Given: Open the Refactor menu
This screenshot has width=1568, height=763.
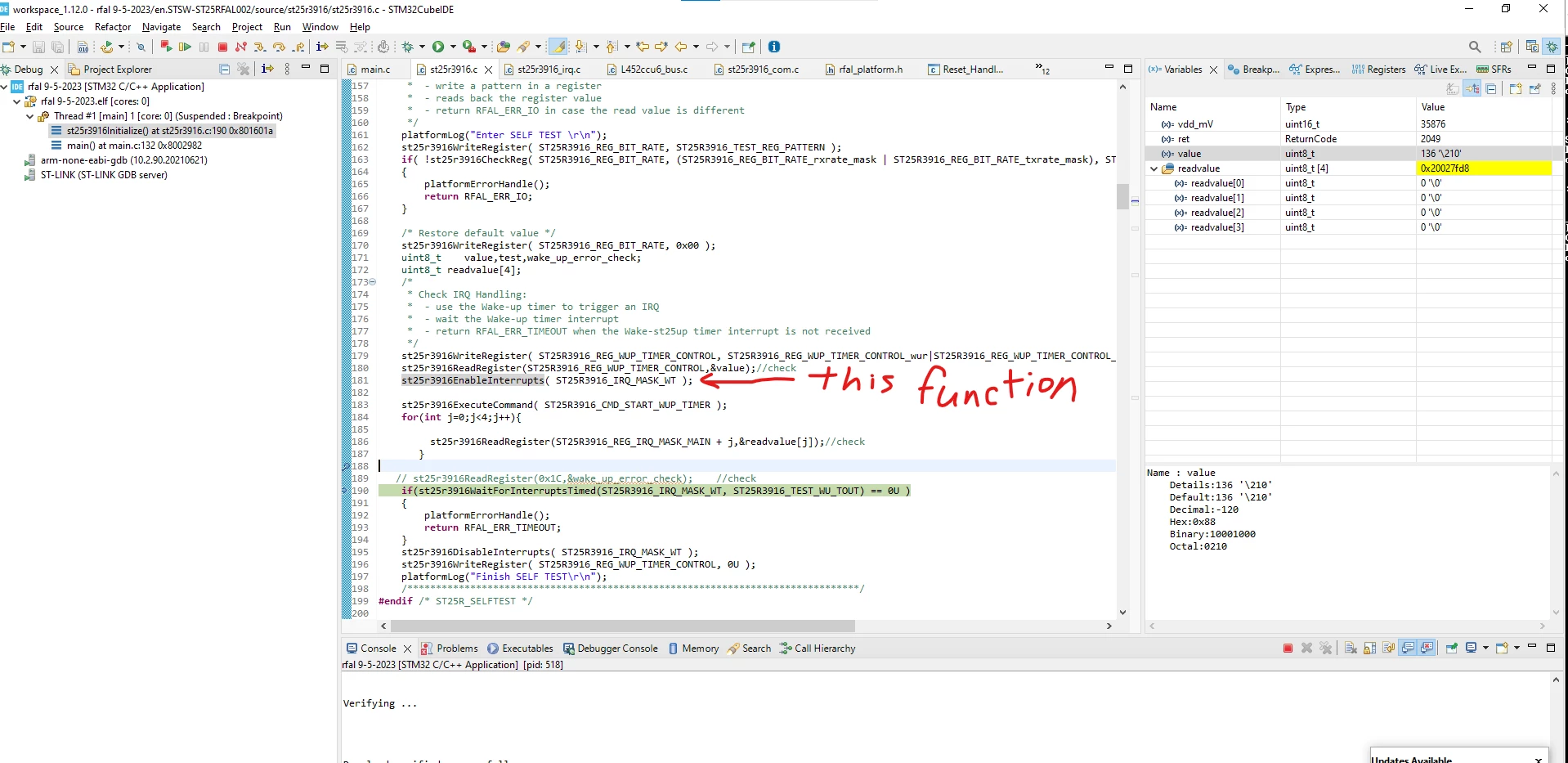Looking at the screenshot, I should point(113,27).
